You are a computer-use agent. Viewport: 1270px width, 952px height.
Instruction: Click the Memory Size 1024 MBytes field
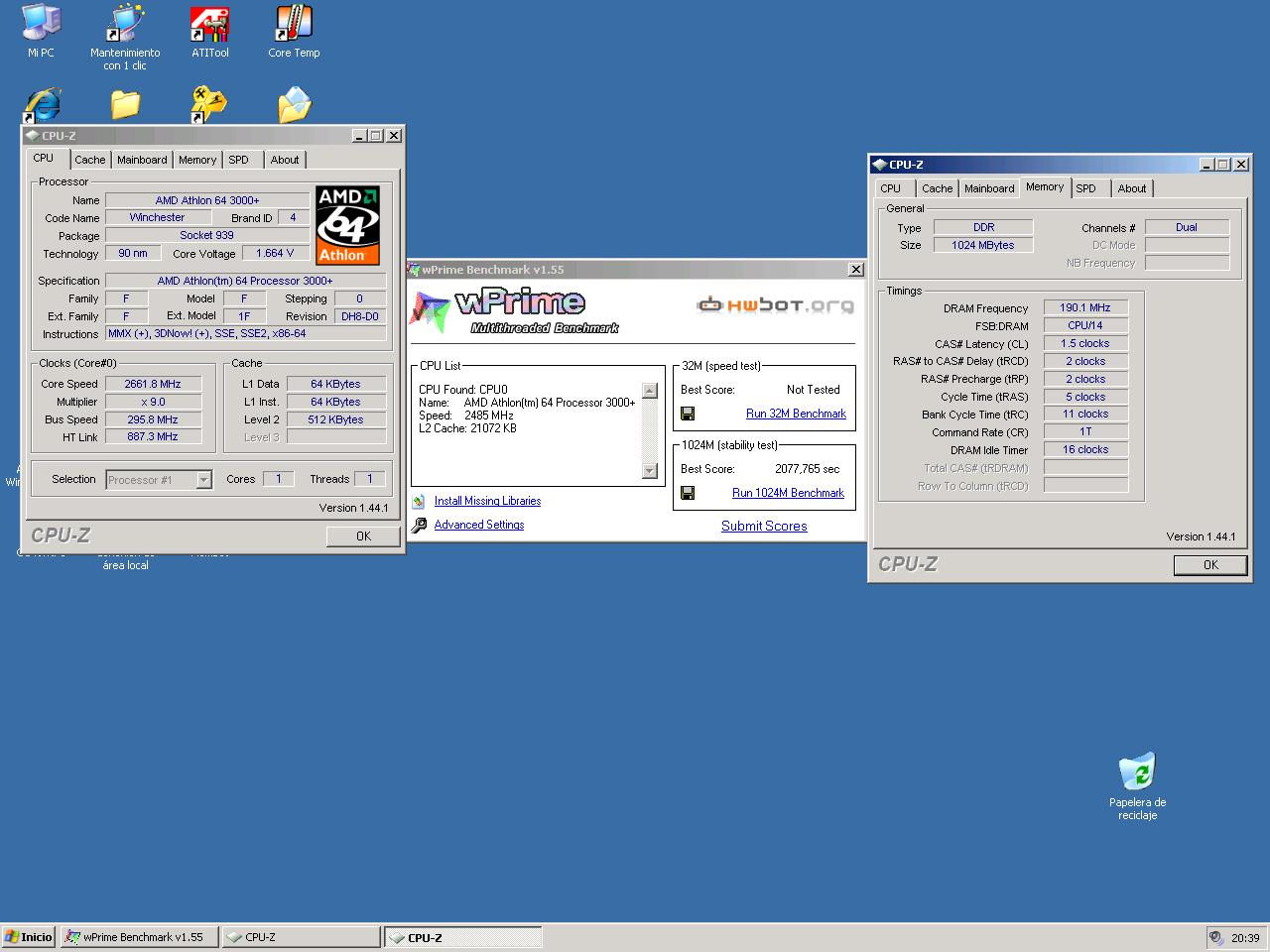pyautogui.click(x=983, y=245)
